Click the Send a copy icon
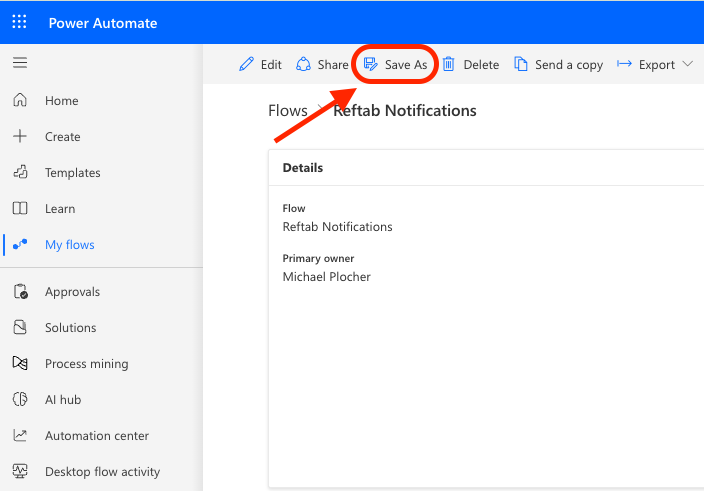Screen dimensions: 704x491 click(520, 64)
